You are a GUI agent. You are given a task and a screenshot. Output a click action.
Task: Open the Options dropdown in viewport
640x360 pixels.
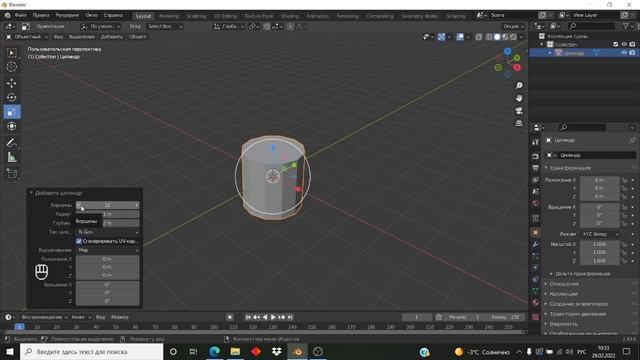coord(513,27)
